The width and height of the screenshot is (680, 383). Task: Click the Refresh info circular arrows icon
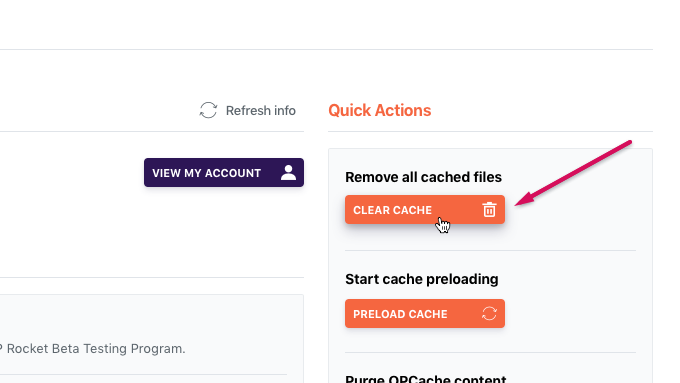click(208, 110)
